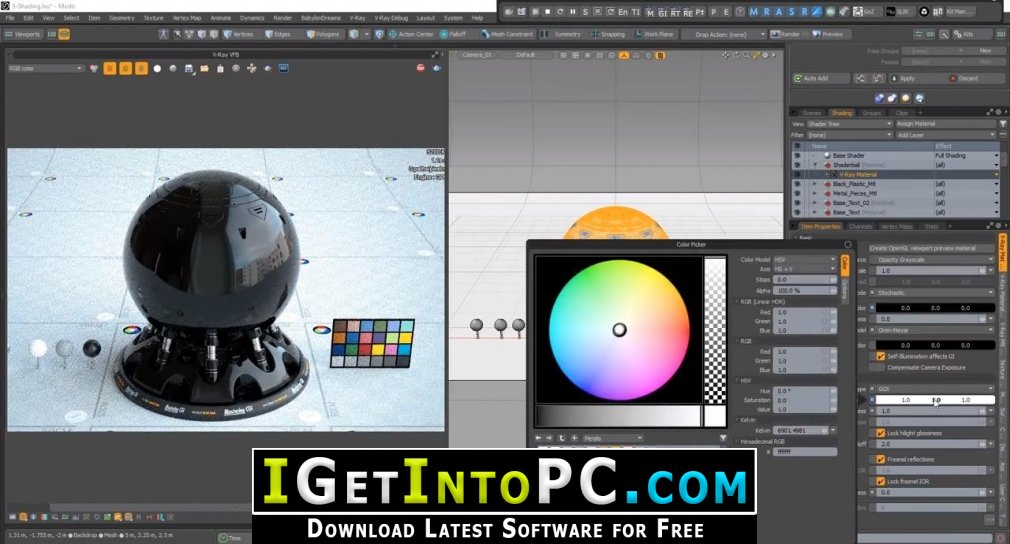Click the white circle icon in VFB toolbar
1010x544 pixels.
pyautogui.click(x=157, y=68)
